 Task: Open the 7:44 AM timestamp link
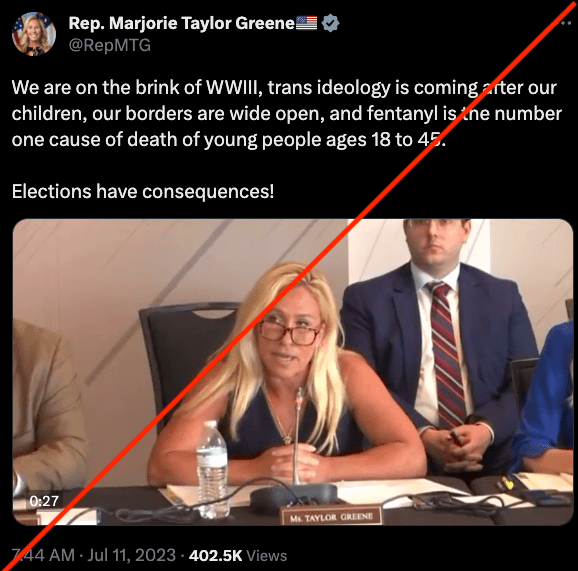tap(43, 555)
